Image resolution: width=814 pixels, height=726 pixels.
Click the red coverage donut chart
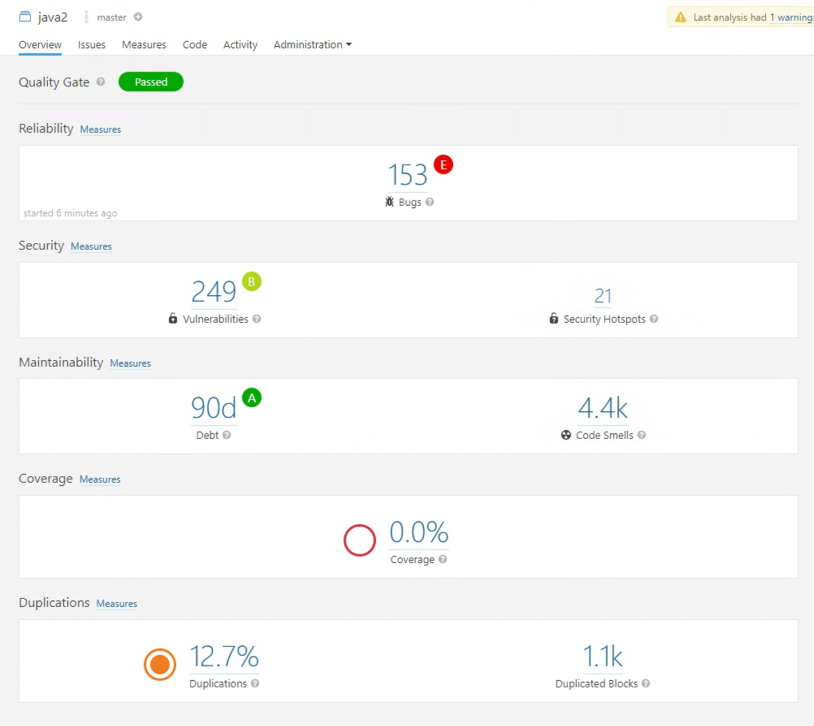pyautogui.click(x=359, y=541)
